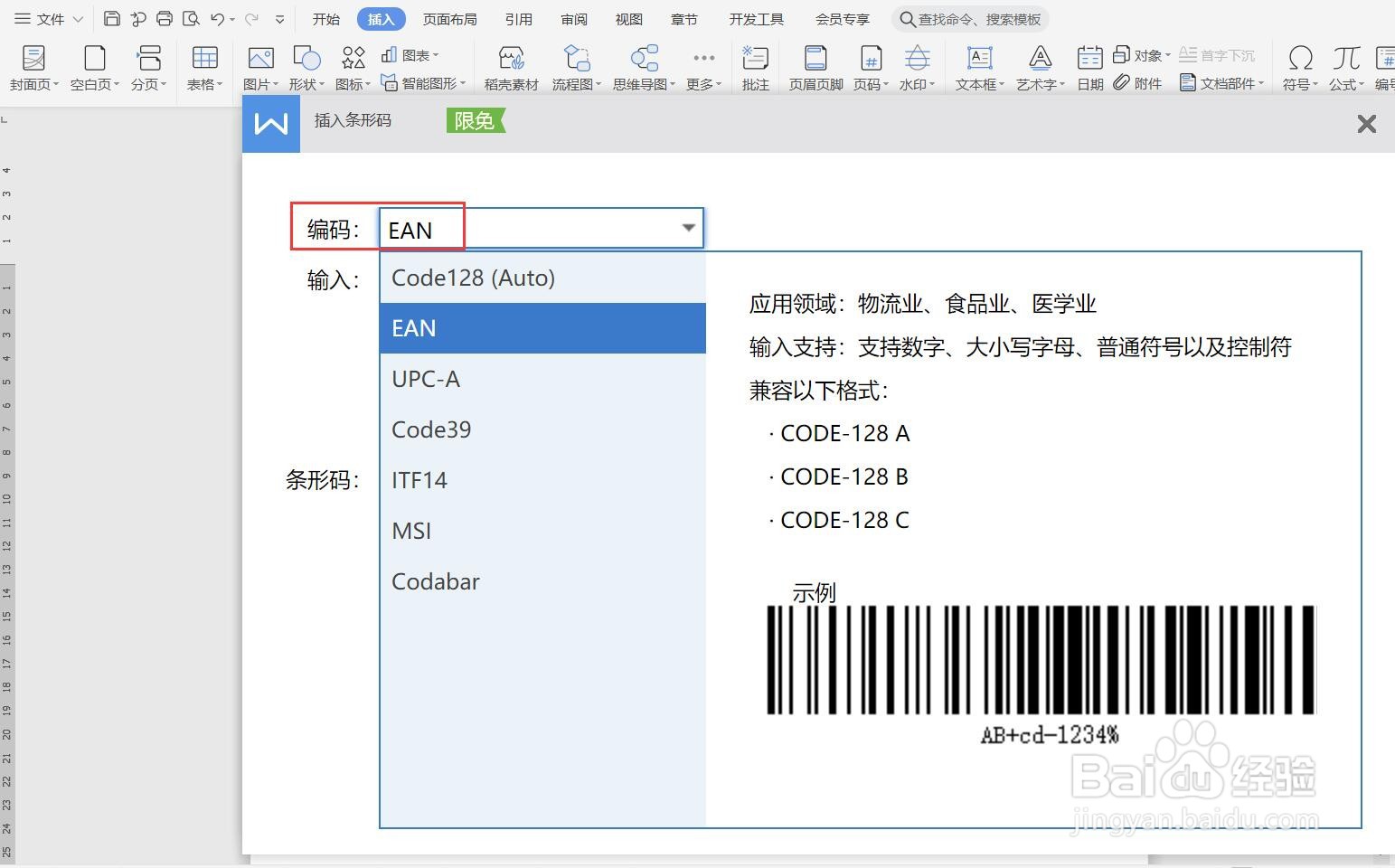Select the EAN encoding option in list
The width and height of the screenshot is (1395, 868).
click(x=542, y=328)
